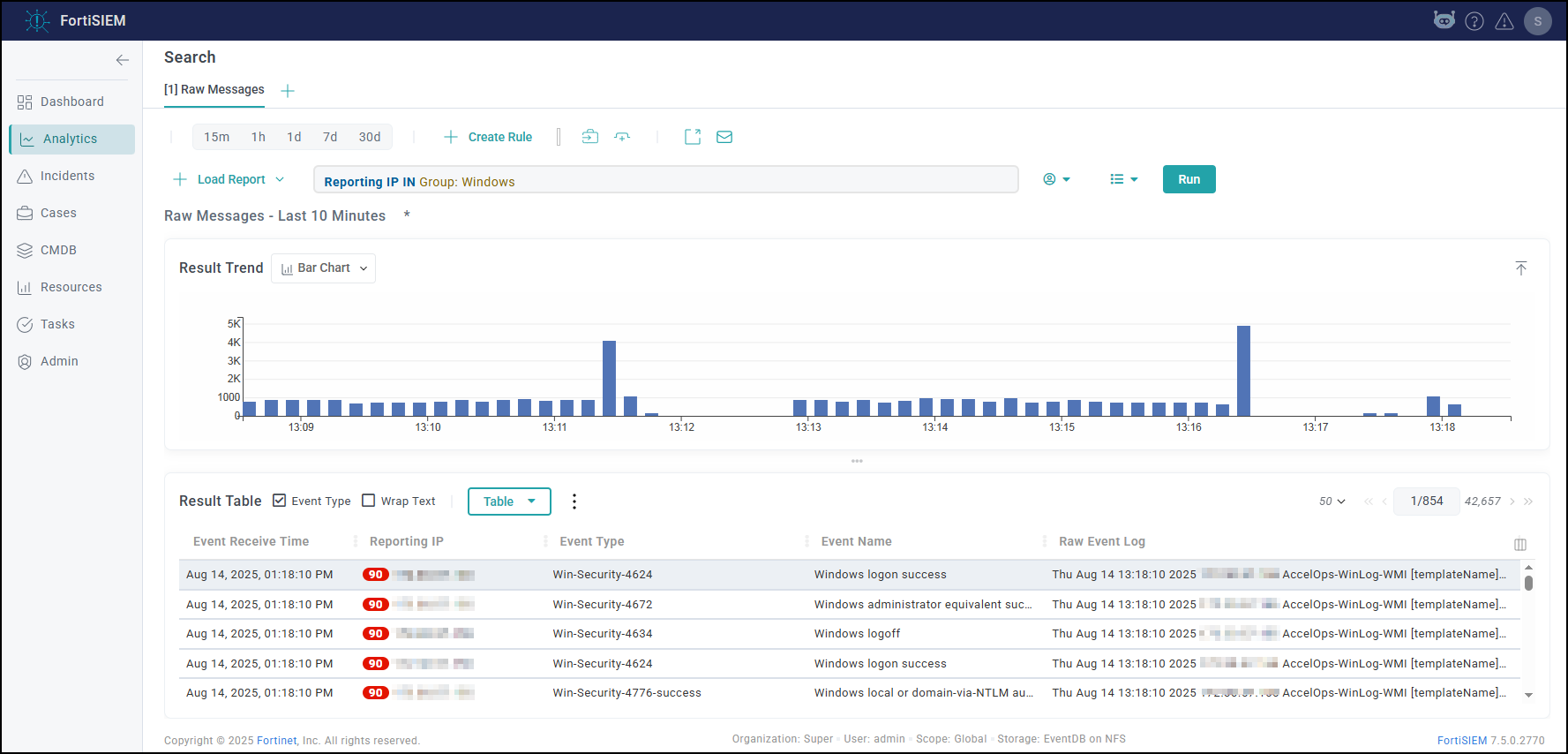Open the Bar Chart type dropdown
This screenshot has width=1568, height=754.
click(x=324, y=268)
